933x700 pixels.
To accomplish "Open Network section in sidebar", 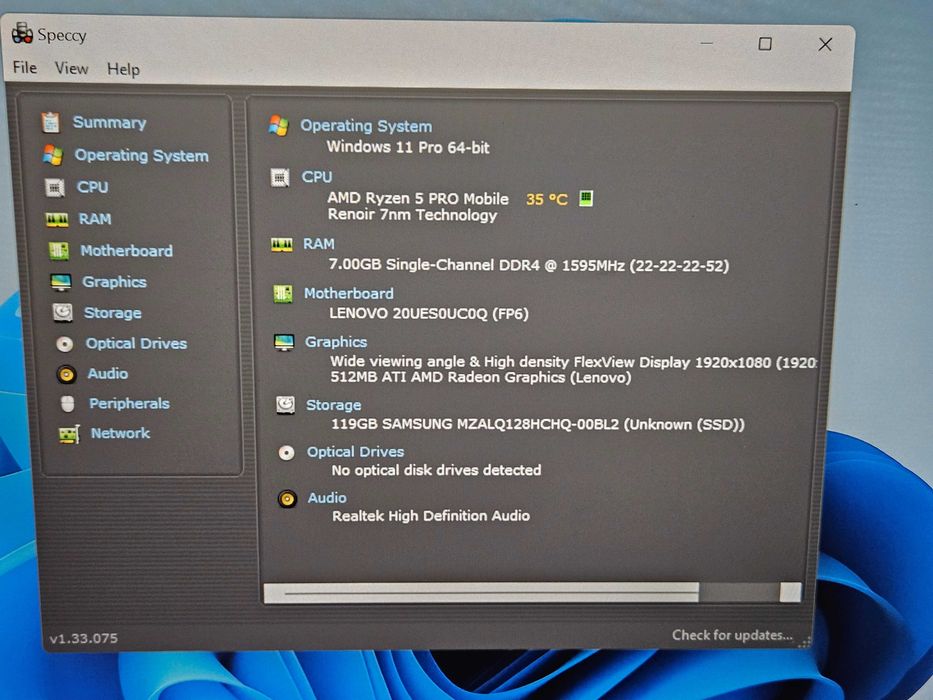I will point(120,433).
